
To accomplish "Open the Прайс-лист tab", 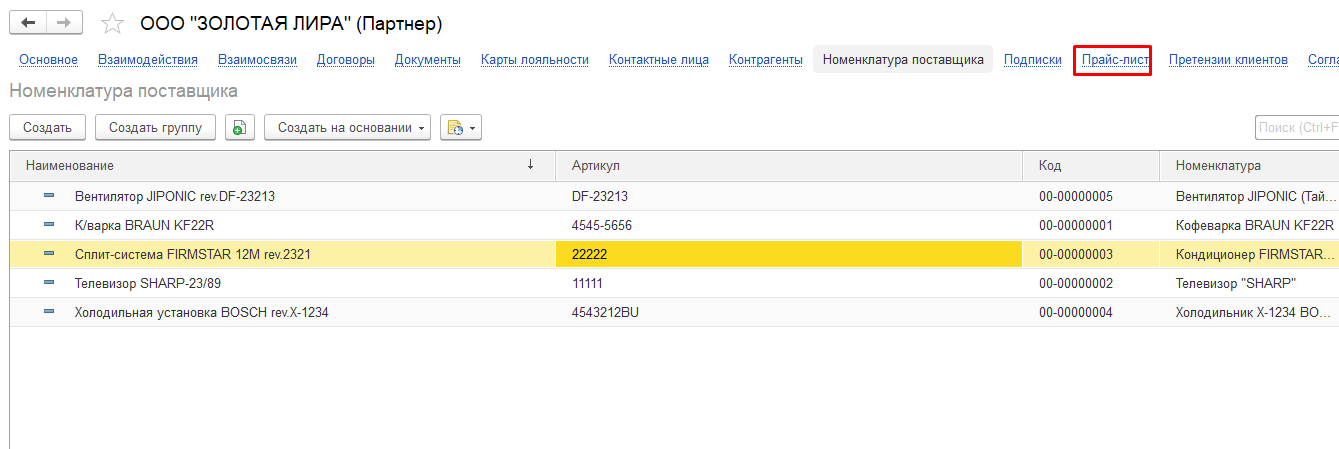I will pos(1111,60).
